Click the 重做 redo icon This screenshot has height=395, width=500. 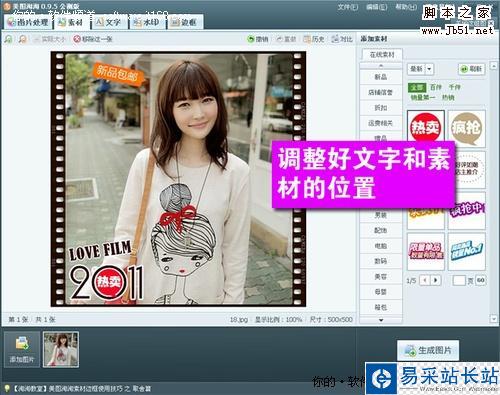coord(279,39)
